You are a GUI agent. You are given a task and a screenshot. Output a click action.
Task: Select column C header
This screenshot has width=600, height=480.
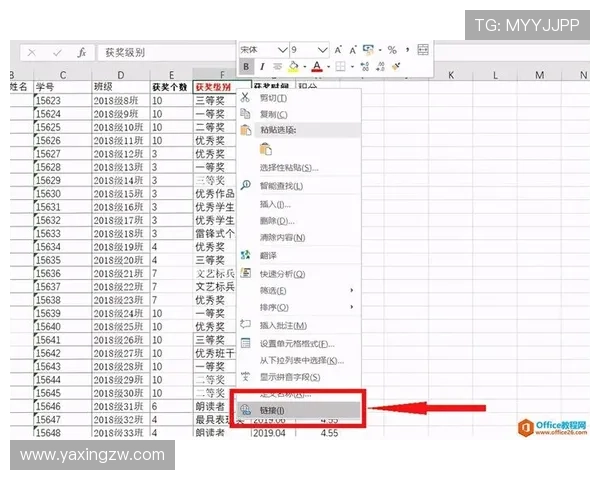point(63,75)
